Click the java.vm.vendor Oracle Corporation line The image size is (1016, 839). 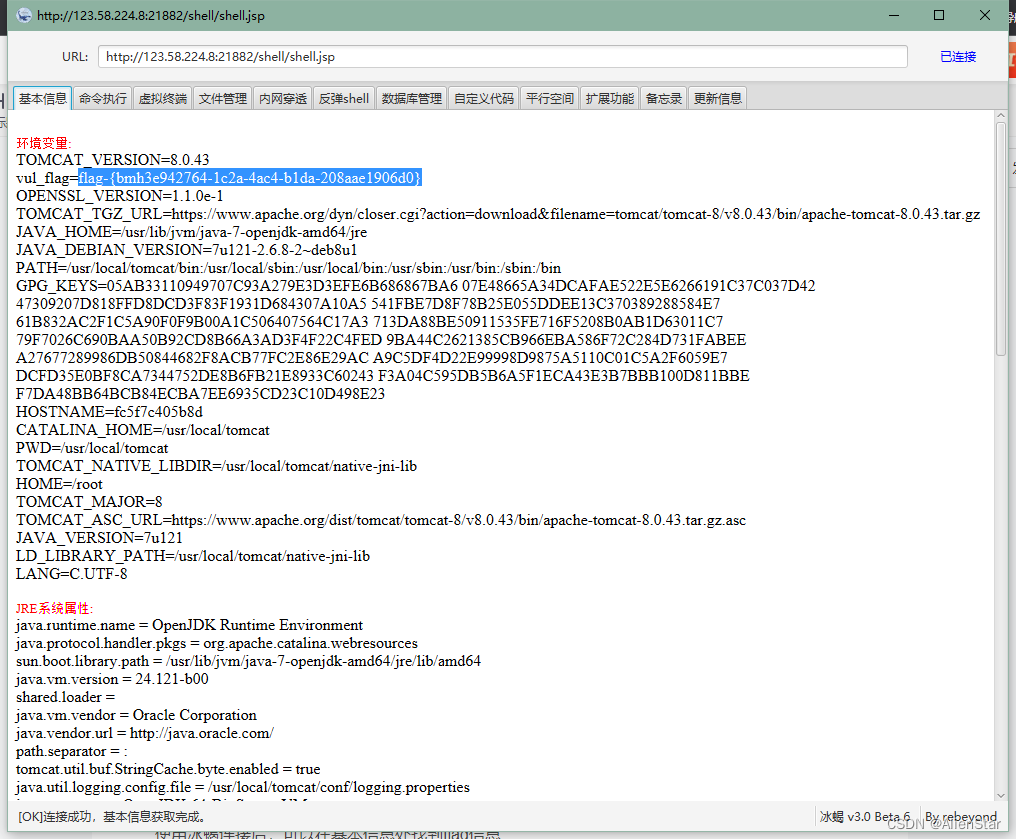pos(136,715)
